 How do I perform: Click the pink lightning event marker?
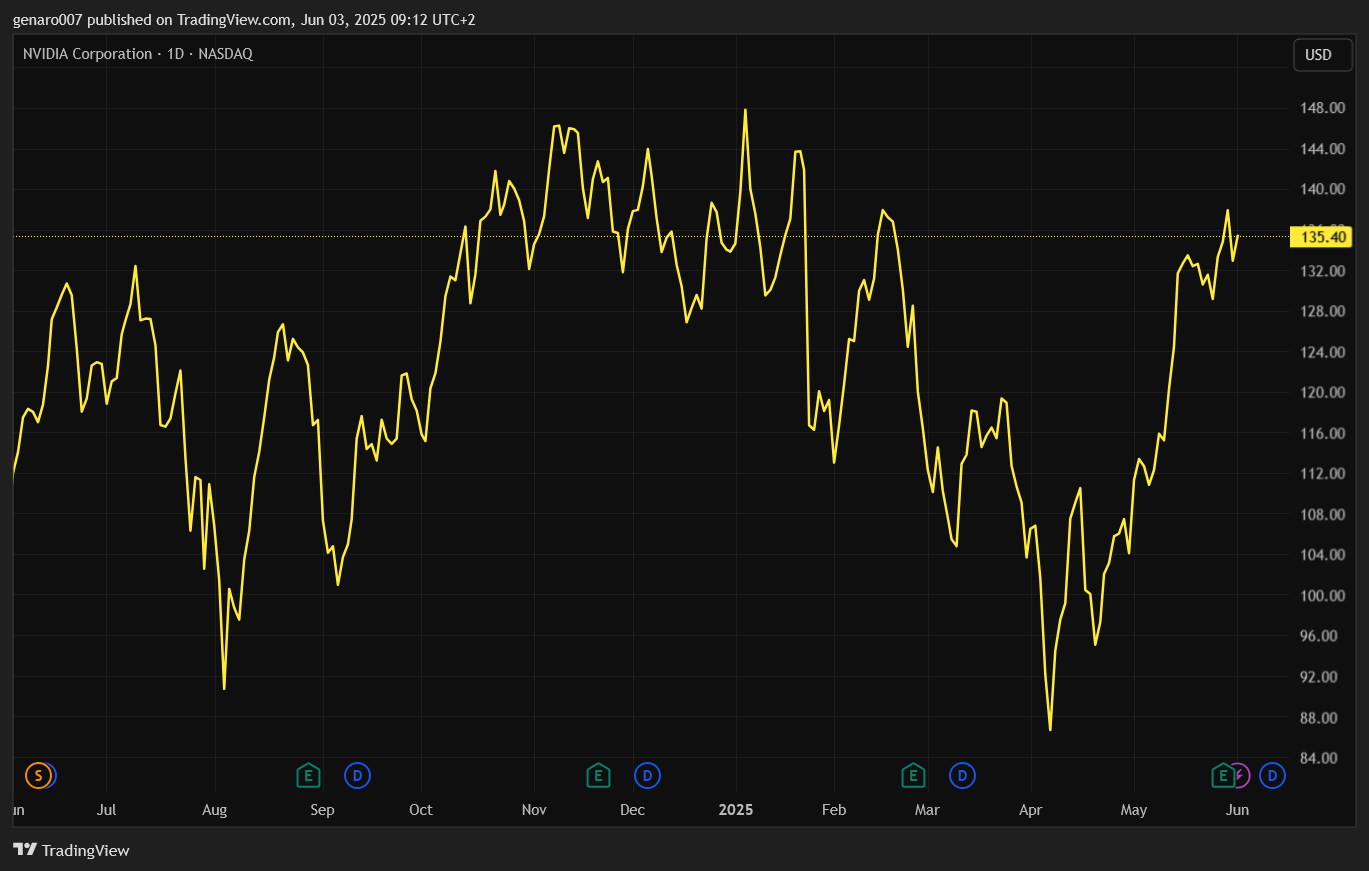[x=1241, y=775]
